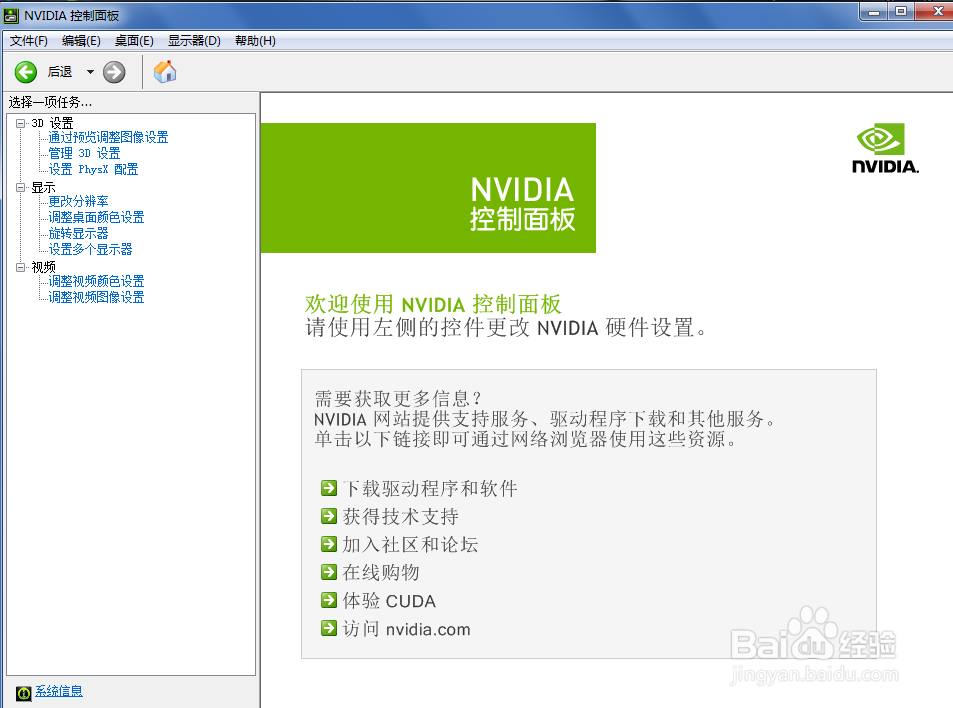Click the 系统信息 icon at bottom left
Image resolution: width=953 pixels, height=708 pixels.
[23, 692]
